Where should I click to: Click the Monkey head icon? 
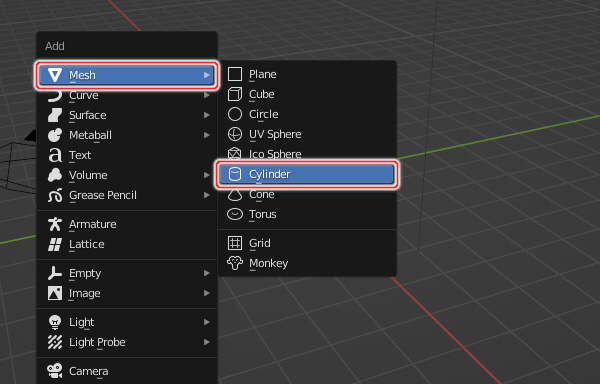235,263
